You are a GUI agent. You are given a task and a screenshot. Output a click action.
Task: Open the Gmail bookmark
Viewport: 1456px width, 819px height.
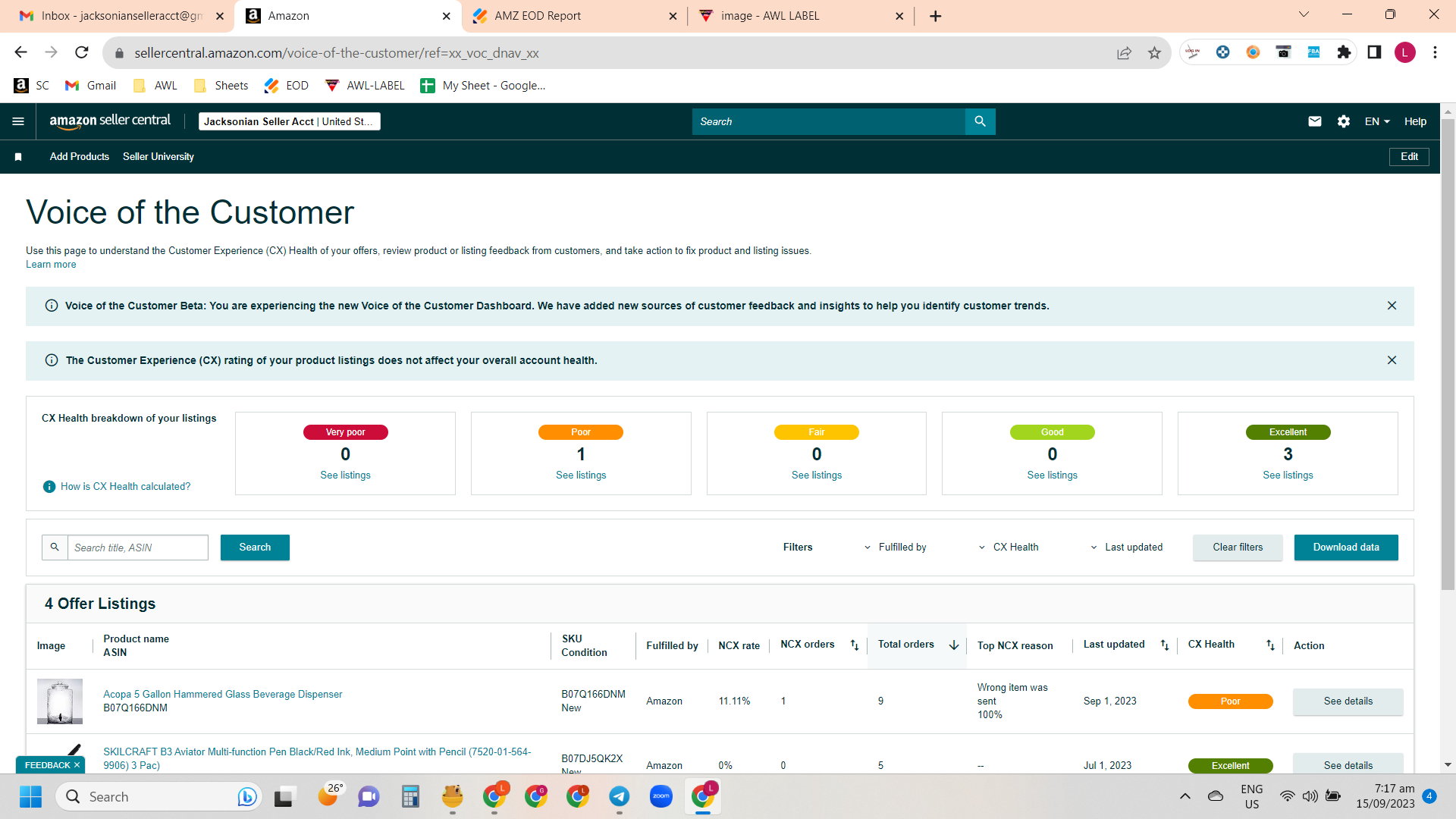[x=90, y=86]
